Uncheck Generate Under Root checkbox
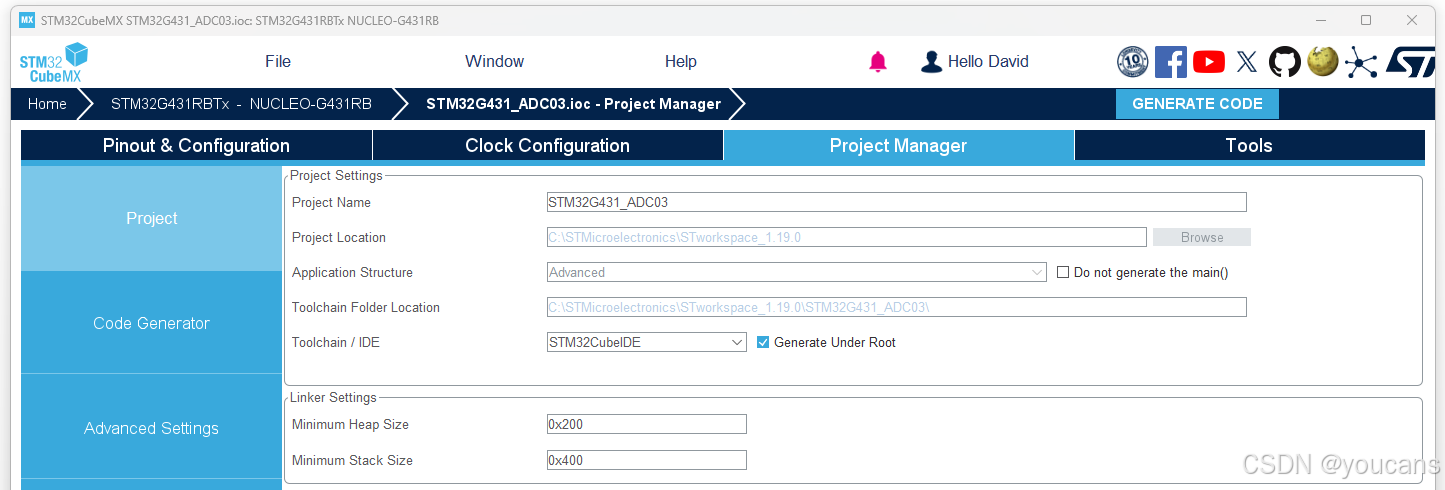1445x490 pixels. click(763, 342)
